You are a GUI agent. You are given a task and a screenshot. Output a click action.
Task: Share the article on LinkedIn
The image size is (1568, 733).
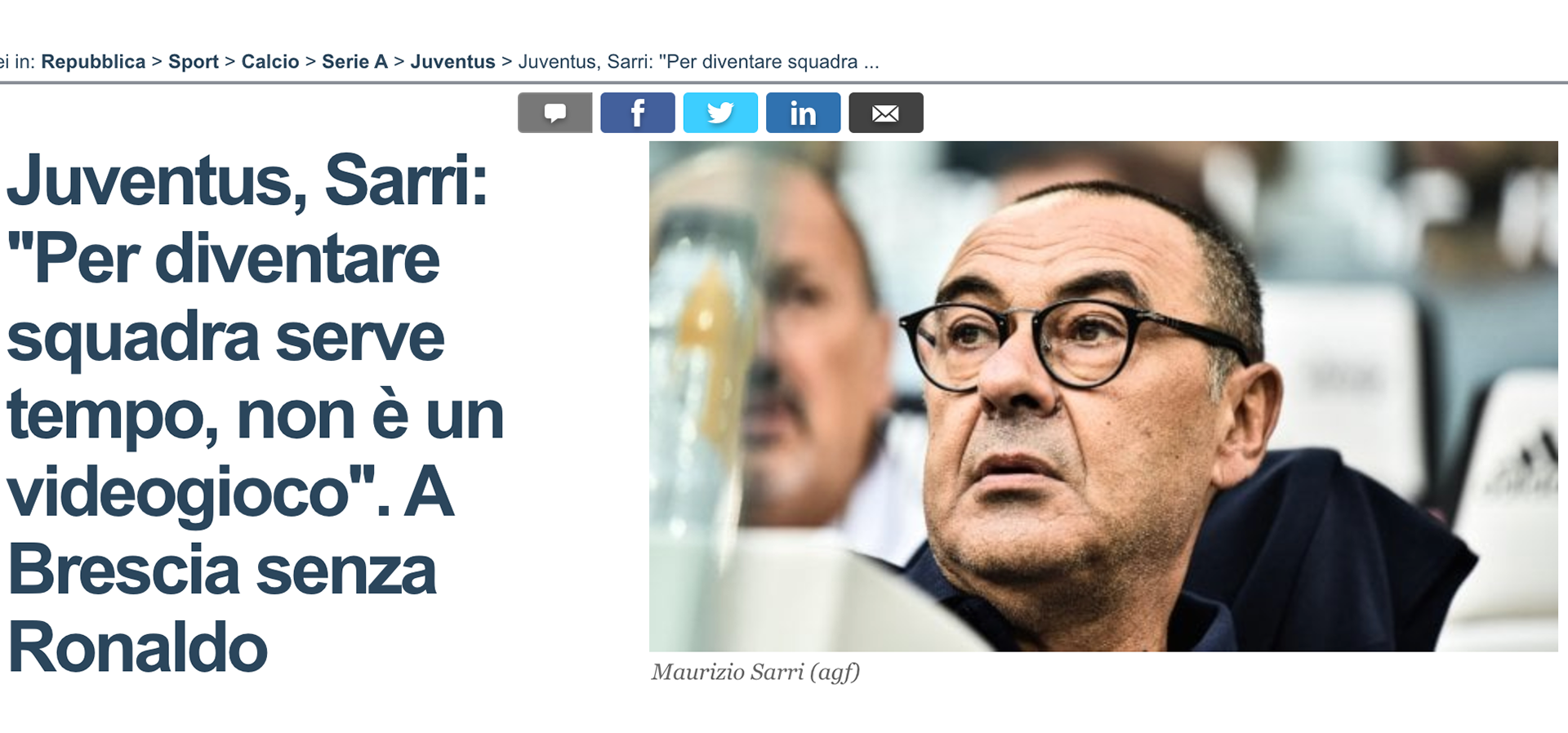[x=803, y=113]
